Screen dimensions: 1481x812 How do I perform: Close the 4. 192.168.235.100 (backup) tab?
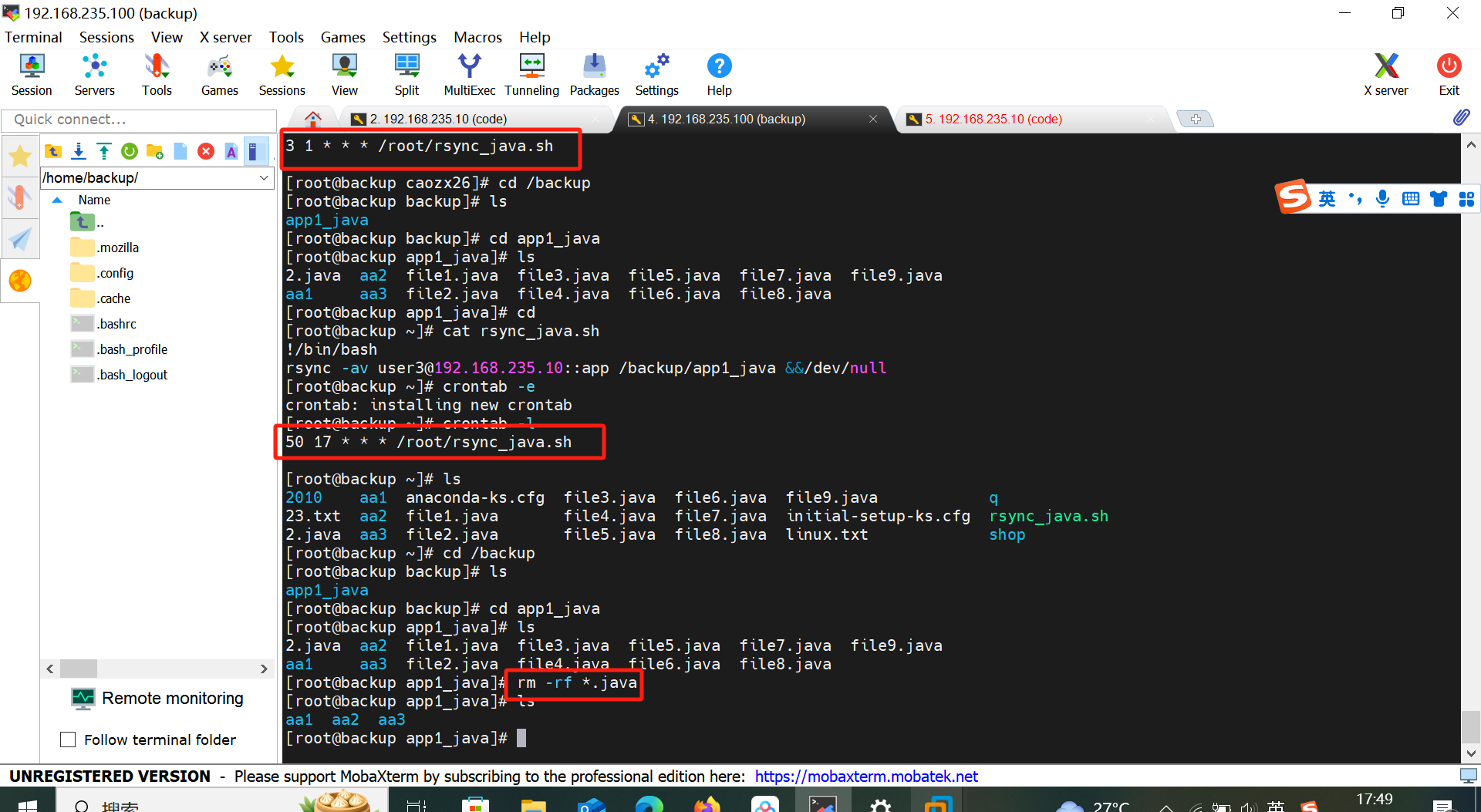[873, 119]
